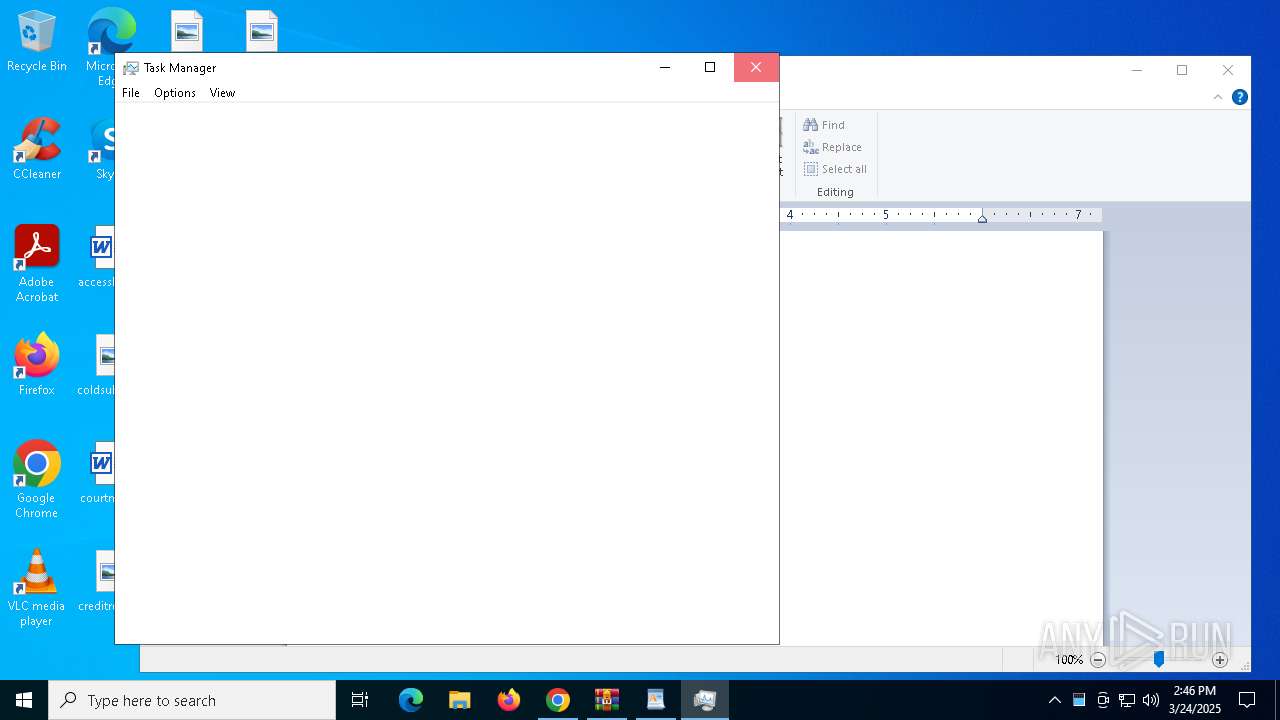Open the notification center icon

point(1247,700)
